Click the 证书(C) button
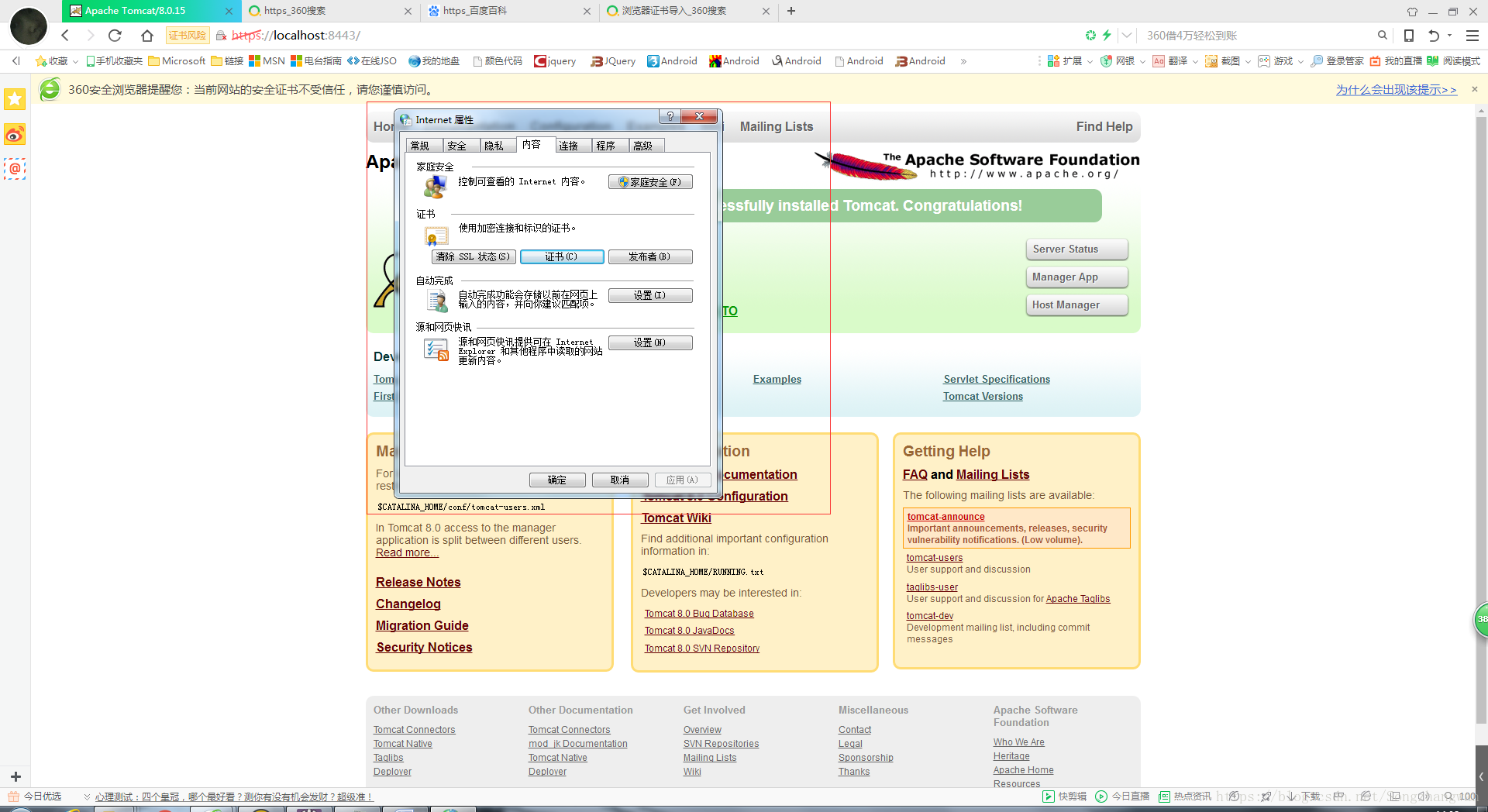The image size is (1488, 812). pos(562,256)
